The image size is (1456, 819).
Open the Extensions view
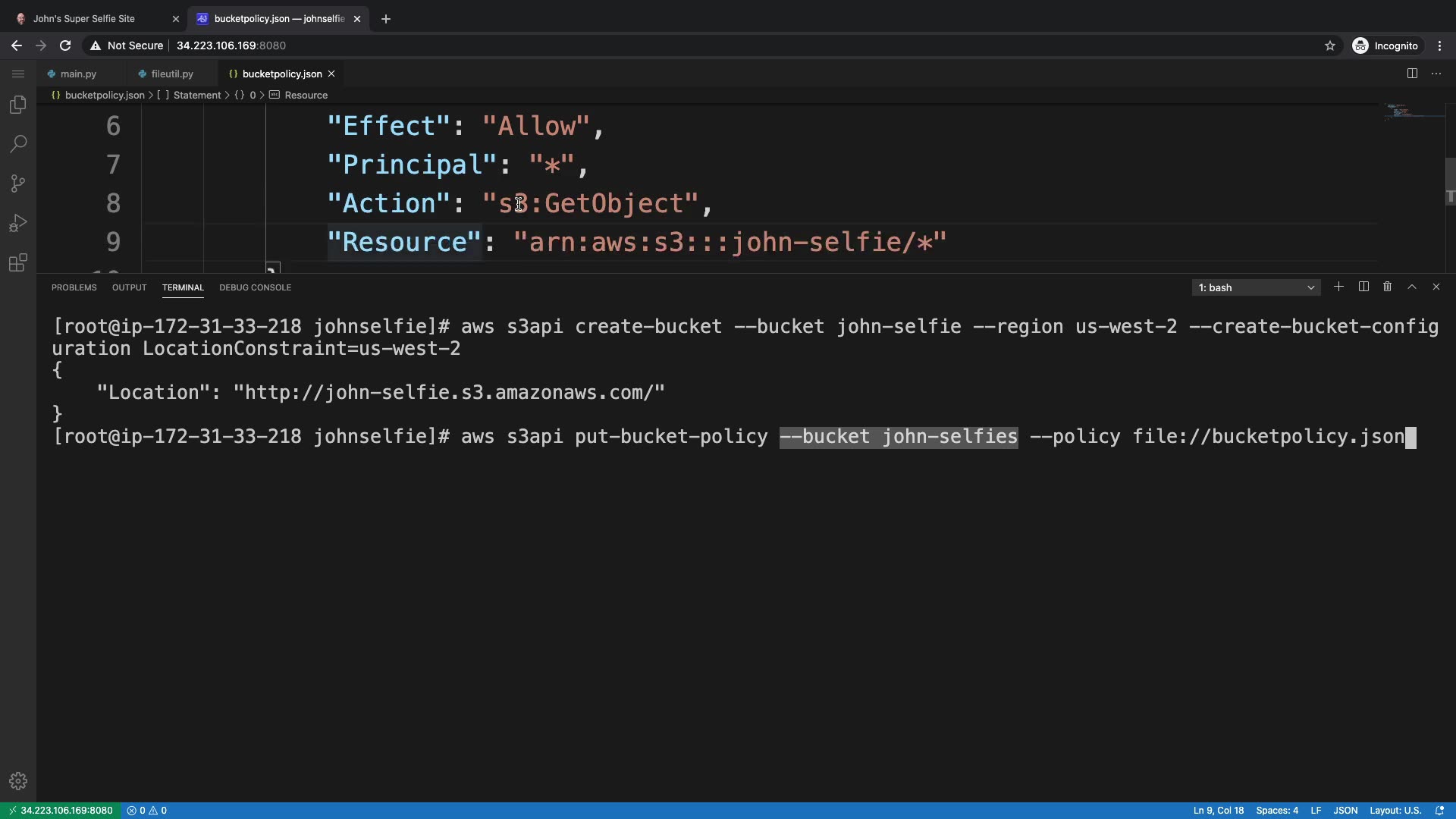click(x=18, y=263)
